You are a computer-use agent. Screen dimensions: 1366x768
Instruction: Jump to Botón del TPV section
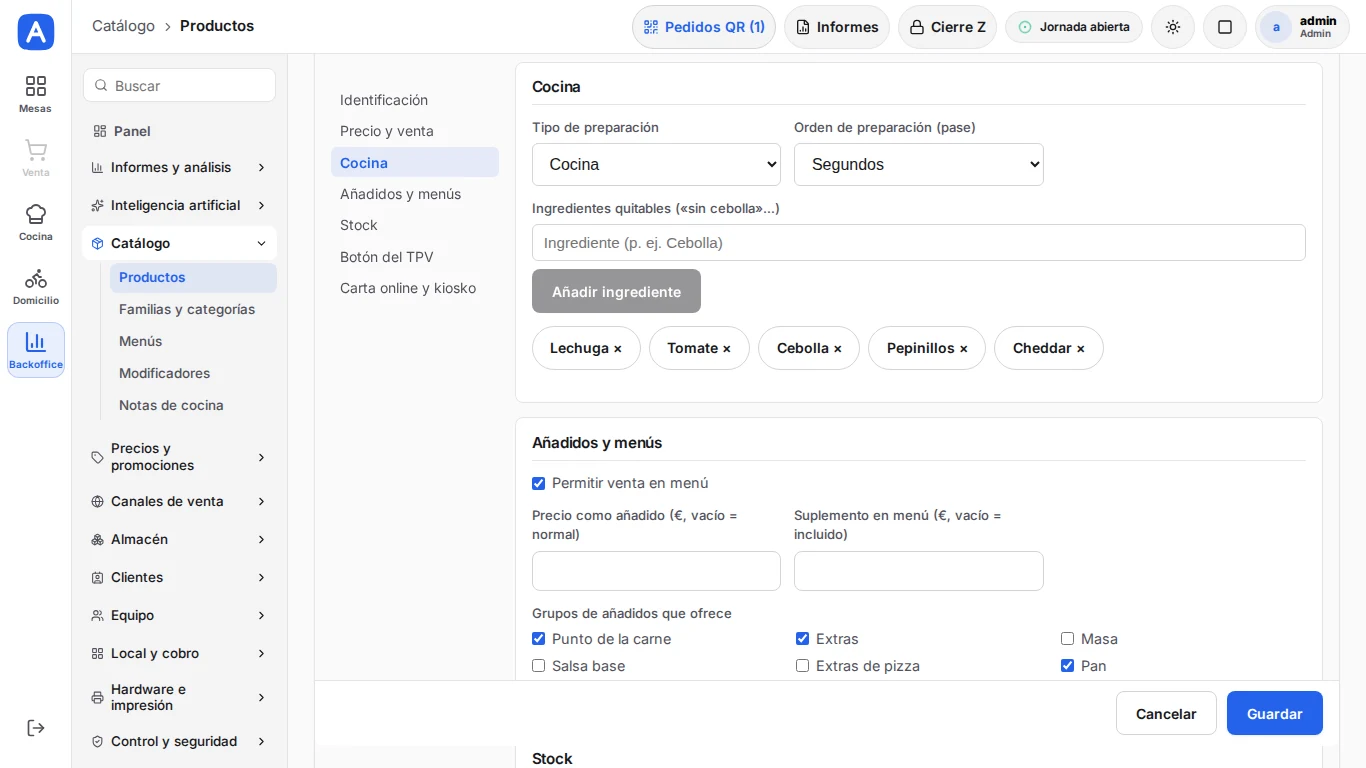(x=415, y=257)
